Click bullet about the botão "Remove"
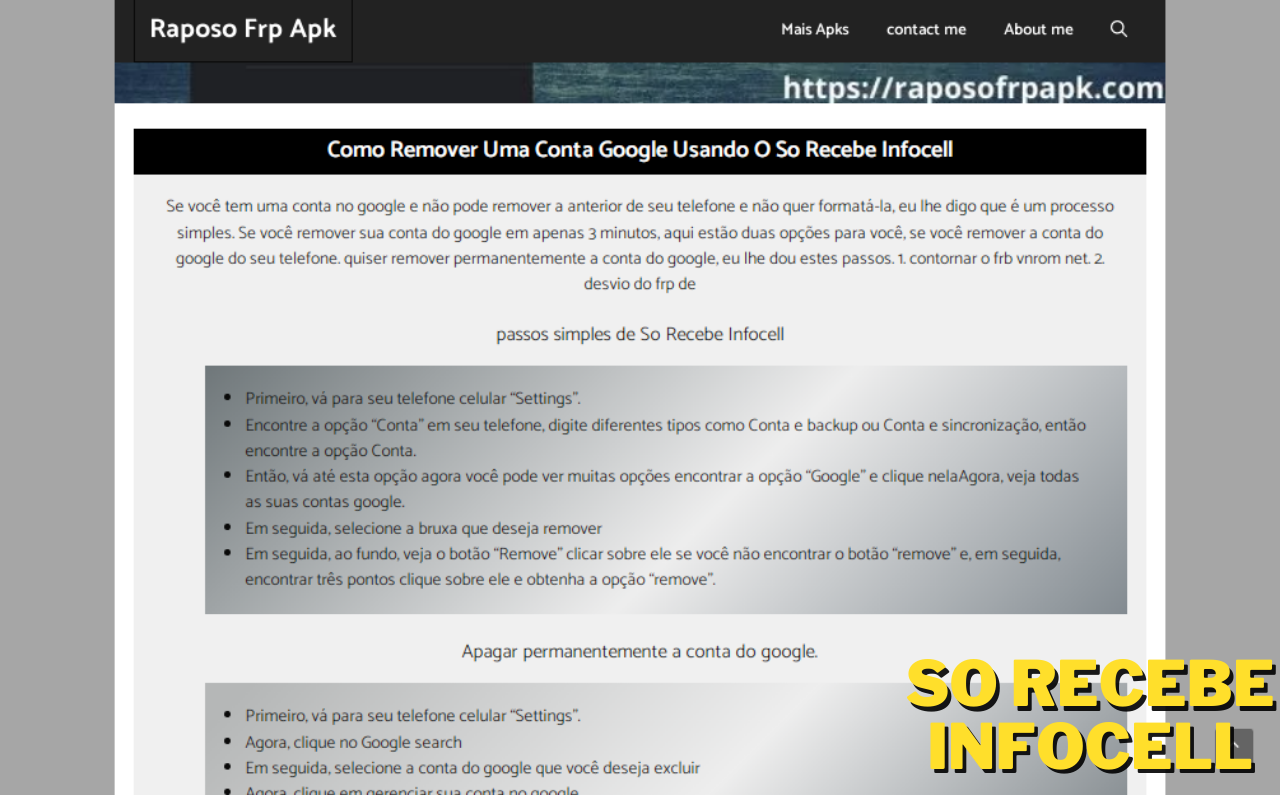Screen dimensions: 1280x800 click(653, 566)
